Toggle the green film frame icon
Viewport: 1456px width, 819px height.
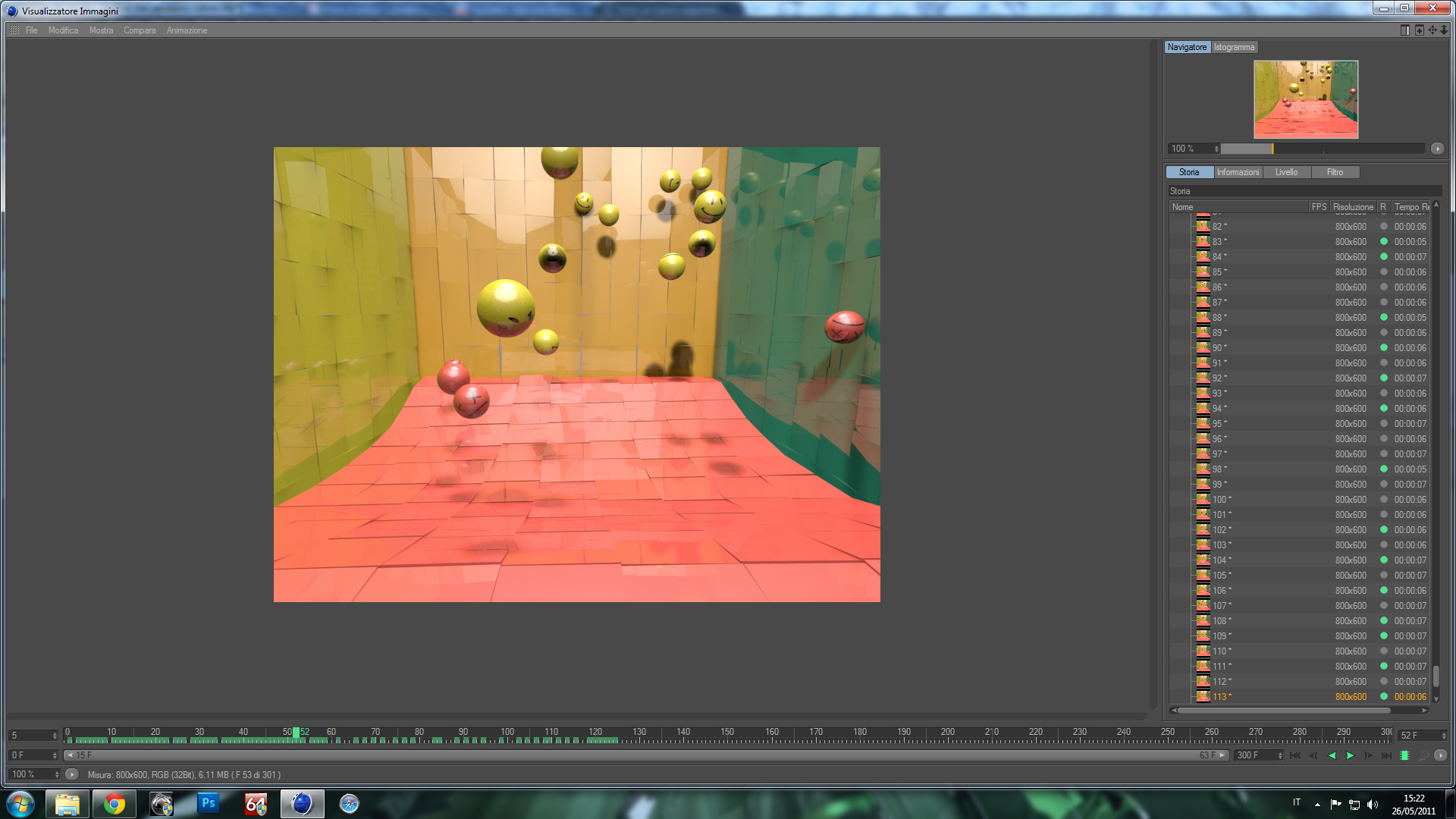coord(1405,755)
